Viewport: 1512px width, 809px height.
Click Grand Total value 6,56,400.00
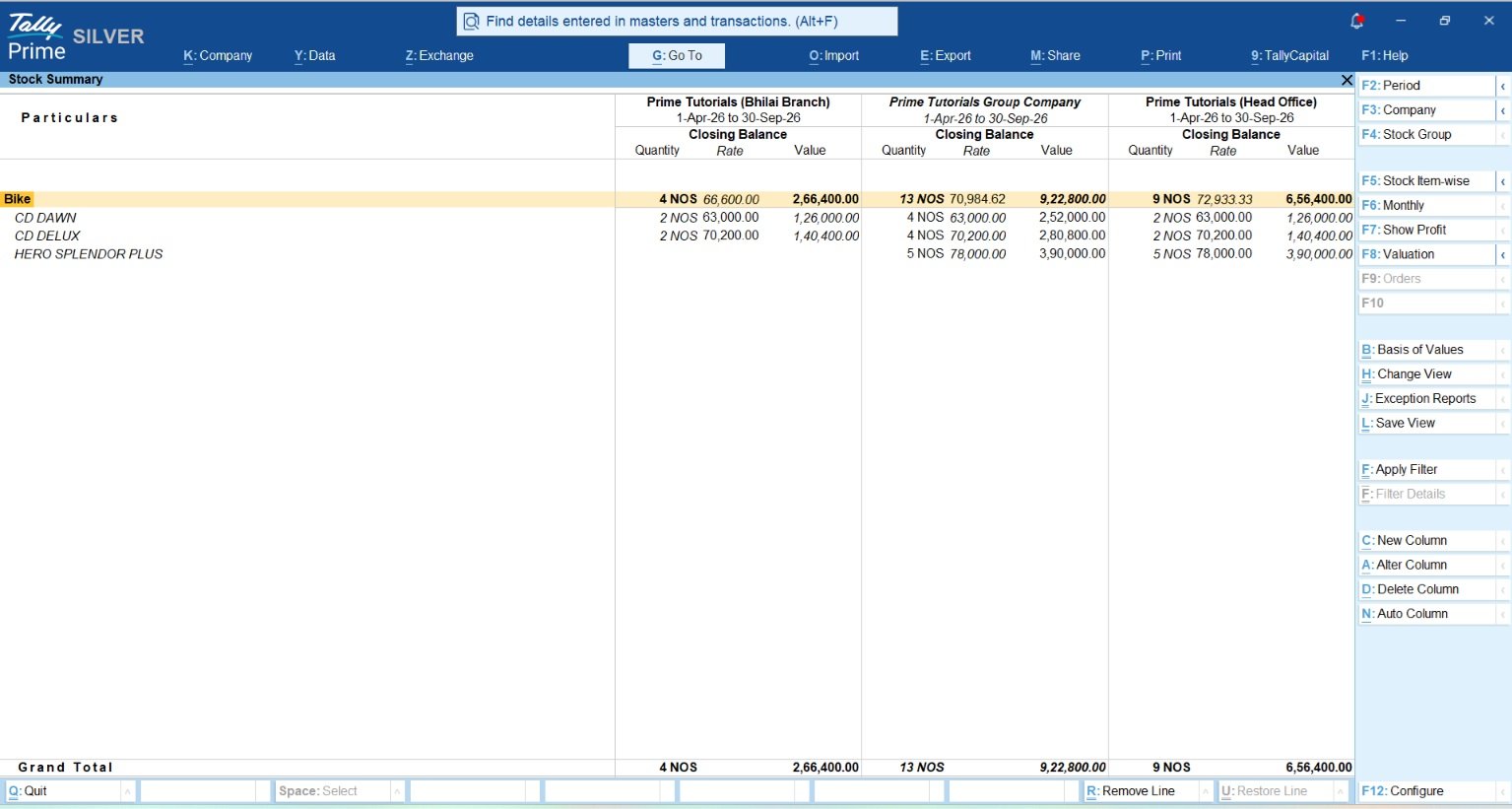(x=1319, y=768)
